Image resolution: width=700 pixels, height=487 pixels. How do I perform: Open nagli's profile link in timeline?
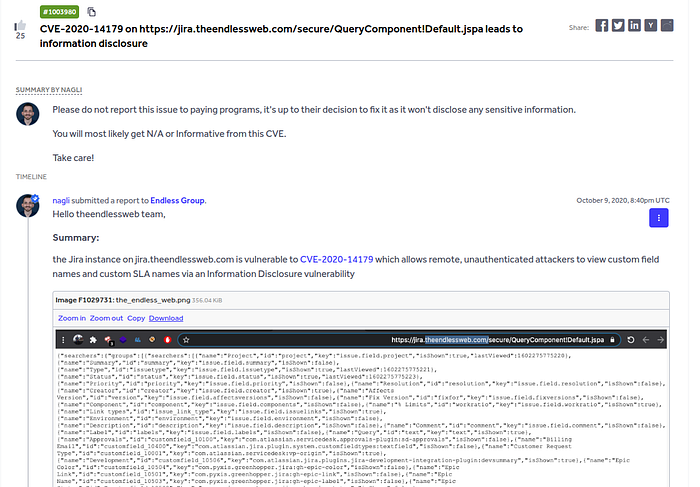click(61, 200)
